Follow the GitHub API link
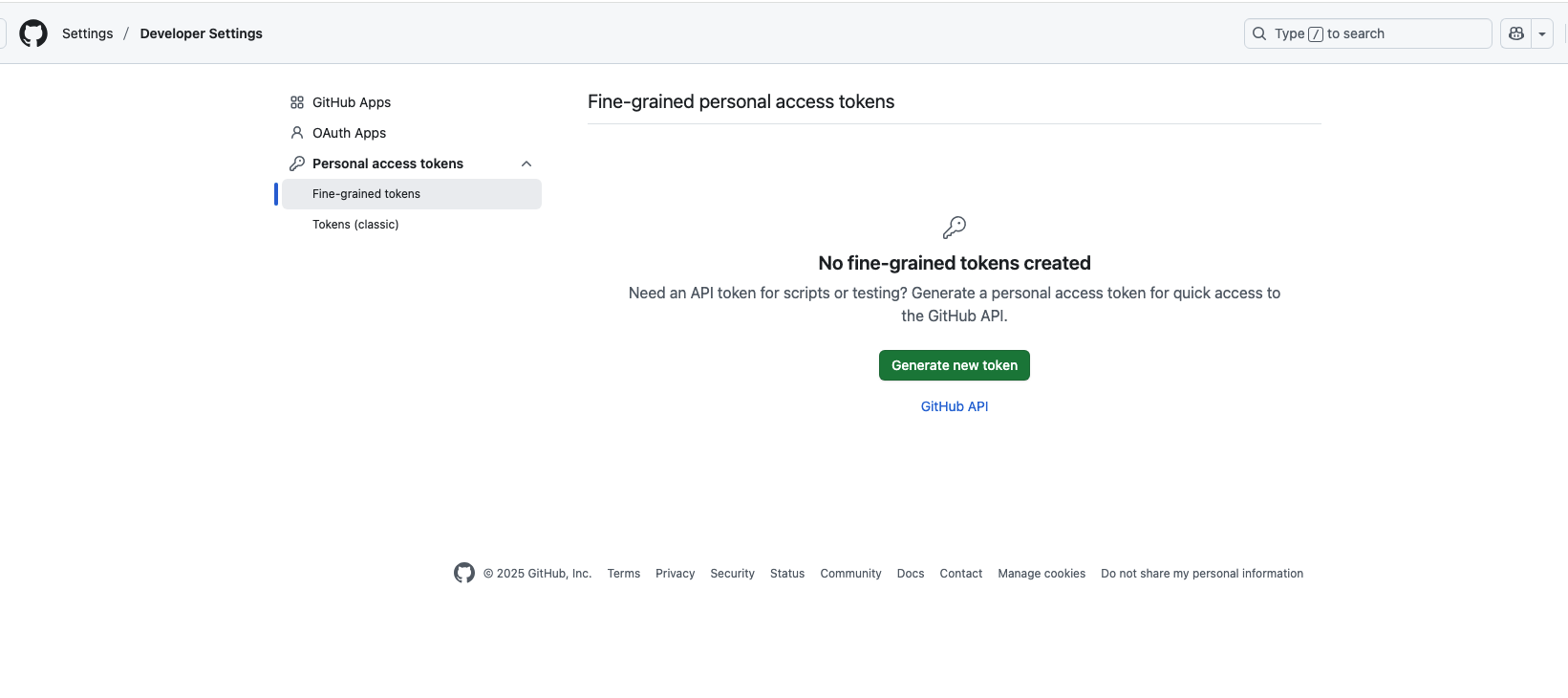Image resolution: width=1568 pixels, height=698 pixels. coord(954,406)
